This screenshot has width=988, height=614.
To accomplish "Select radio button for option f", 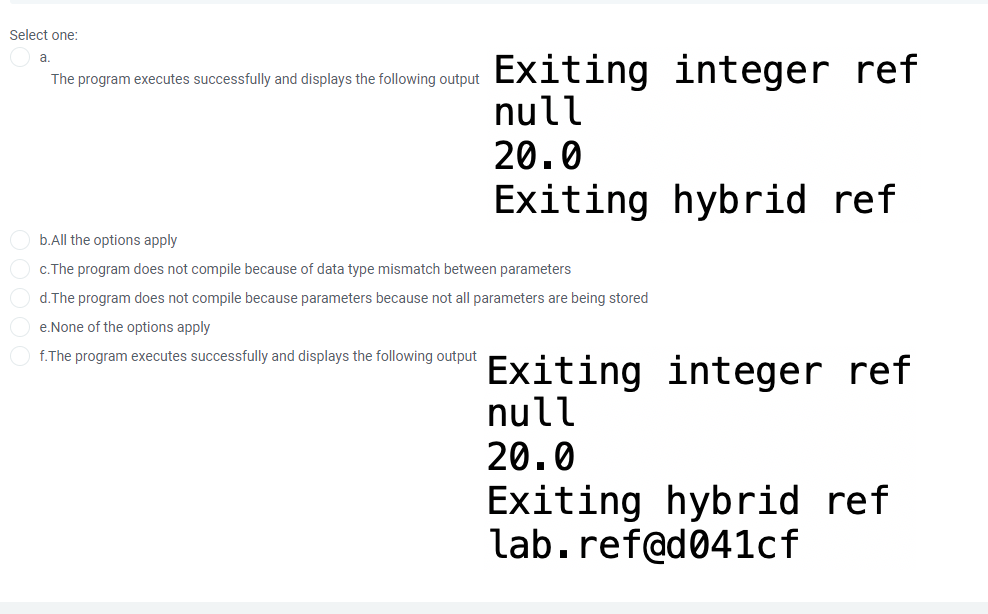I will tap(20, 356).
